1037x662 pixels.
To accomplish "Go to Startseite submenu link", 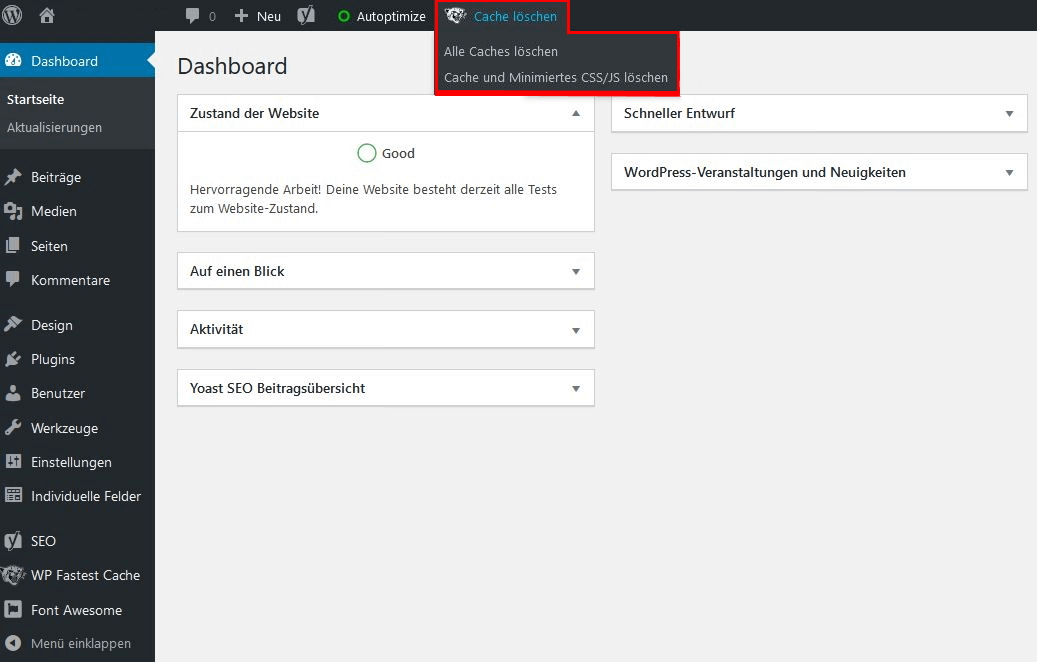I will pos(35,99).
